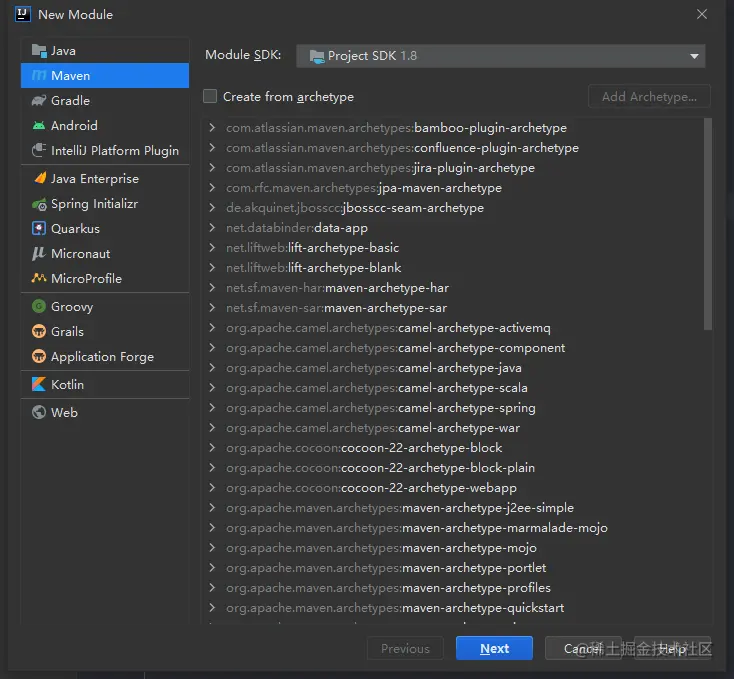Click the archetype list vertical scrollbar
Image resolution: width=734 pixels, height=679 pixels.
point(708,225)
